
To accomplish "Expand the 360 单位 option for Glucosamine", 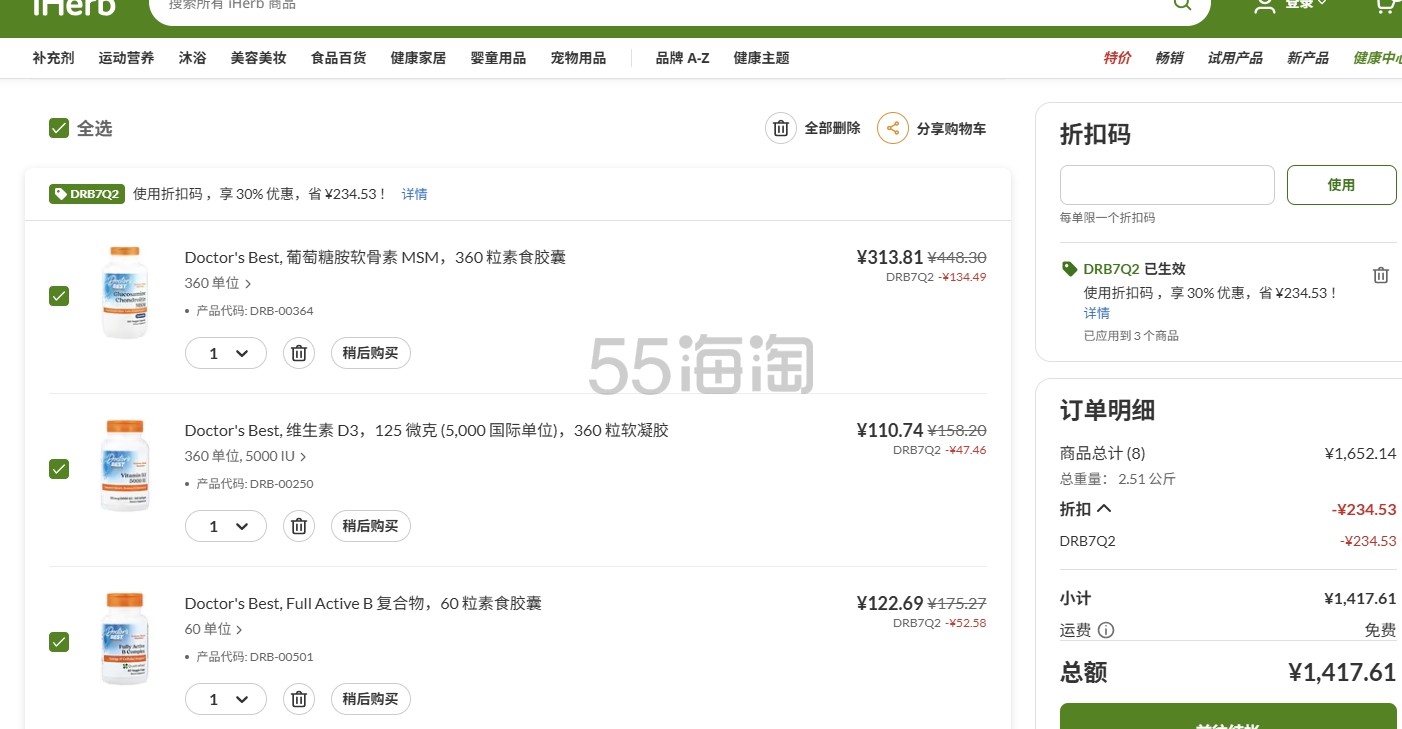I will pos(218,283).
